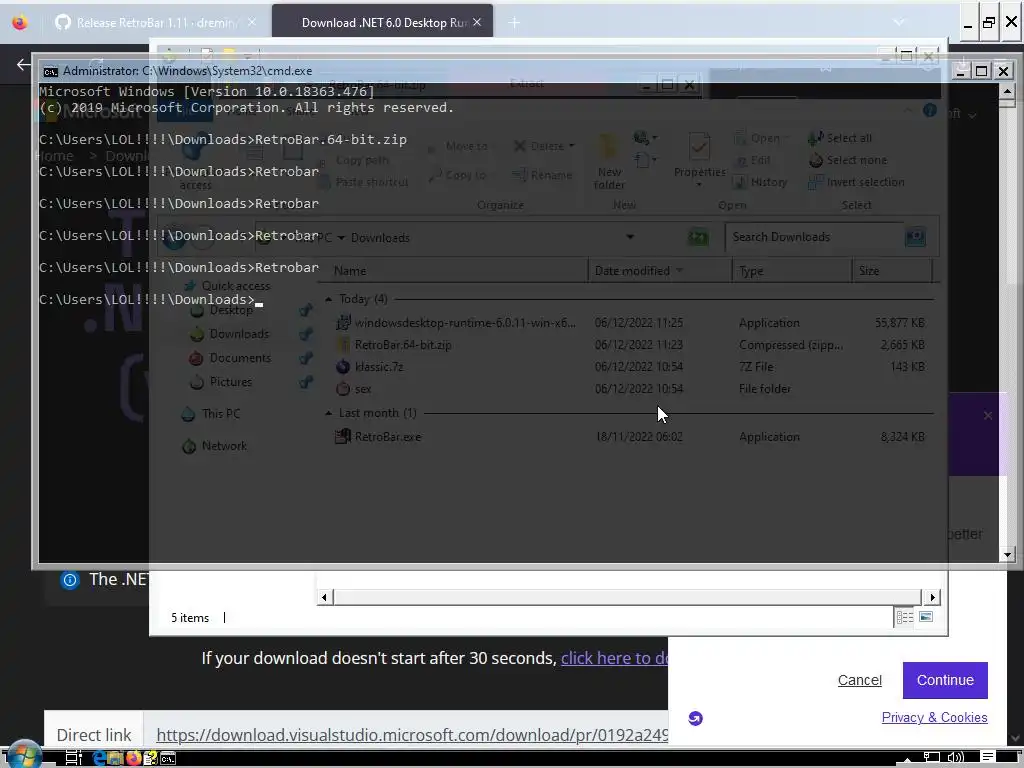
Task: Open Documents in the Explorer sidebar
Action: point(229,358)
